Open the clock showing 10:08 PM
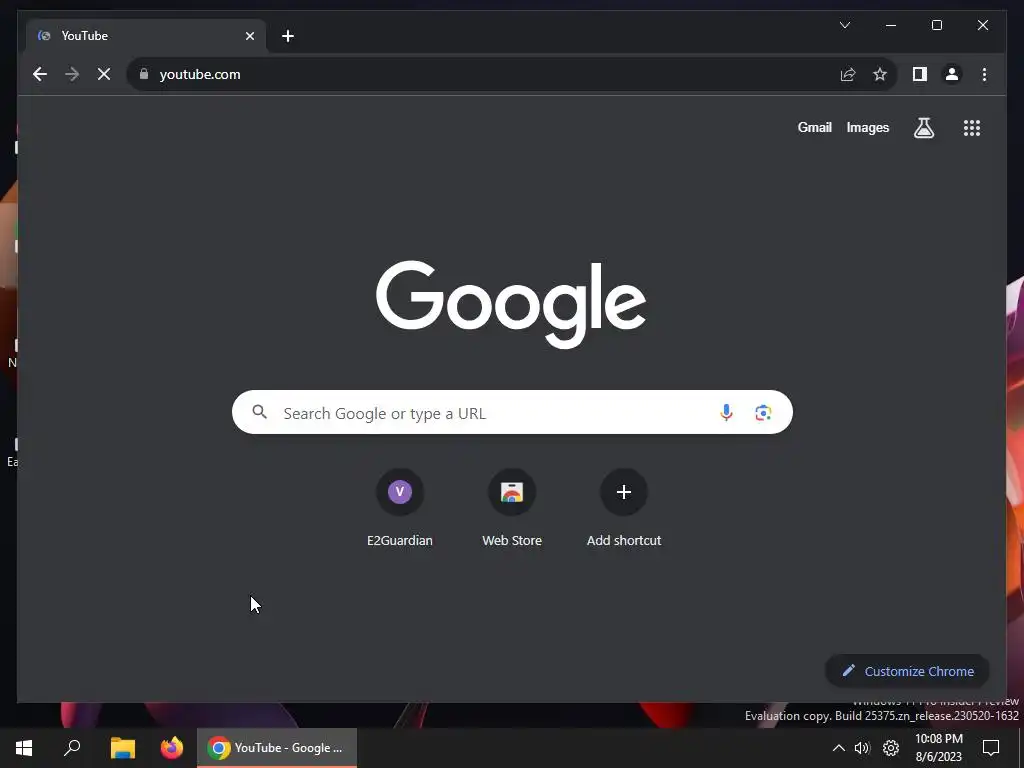This screenshot has width=1024, height=768. click(x=938, y=748)
